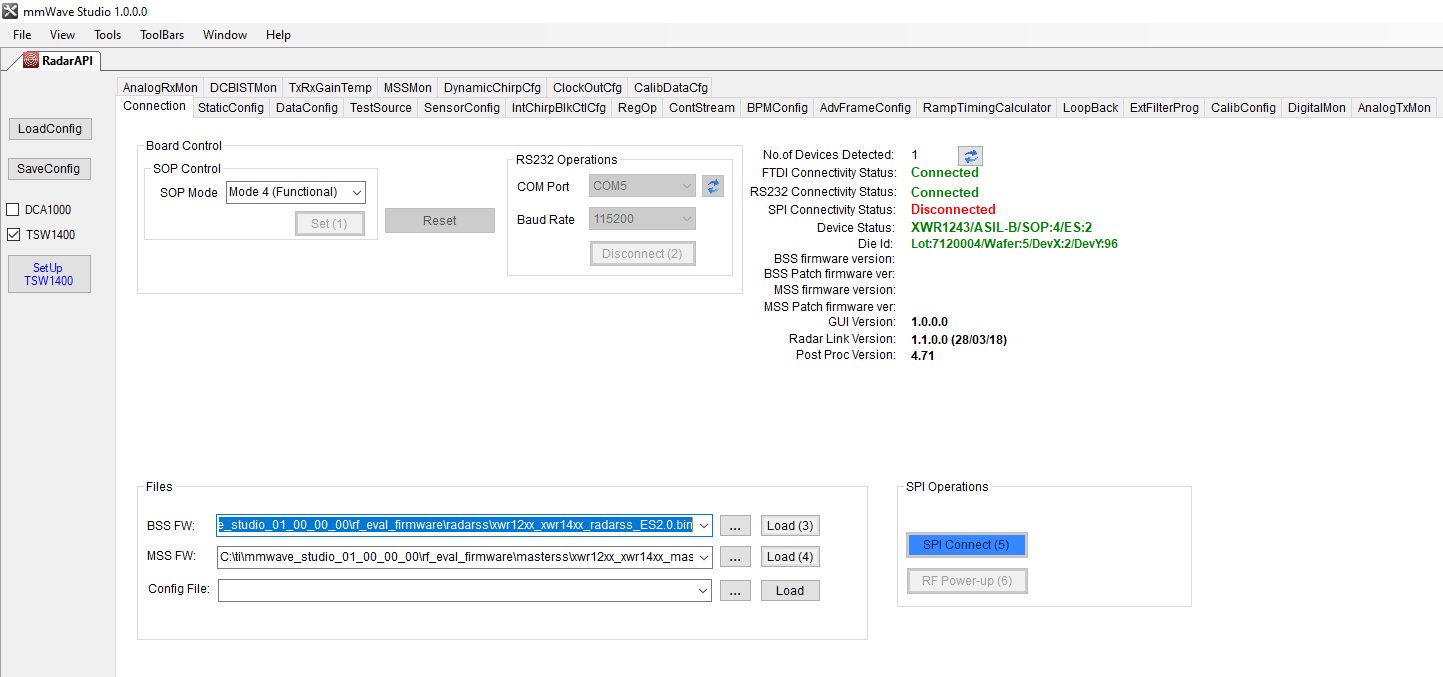
Task: Switch to the DCBISTMon tab
Action: coord(243,88)
